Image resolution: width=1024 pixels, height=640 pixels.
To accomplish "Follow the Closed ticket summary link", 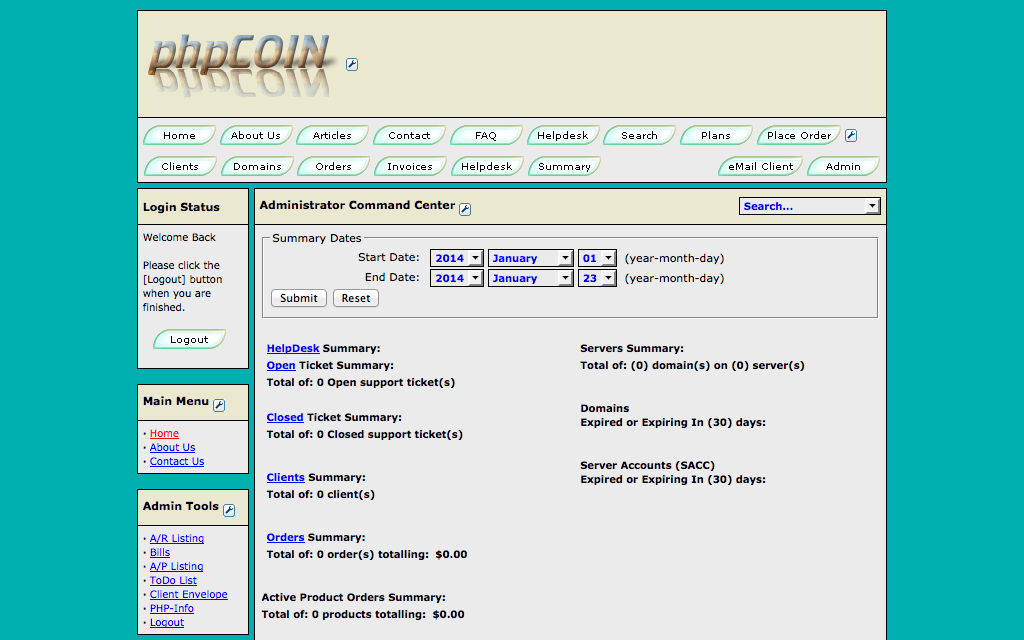I will pyautogui.click(x=285, y=417).
